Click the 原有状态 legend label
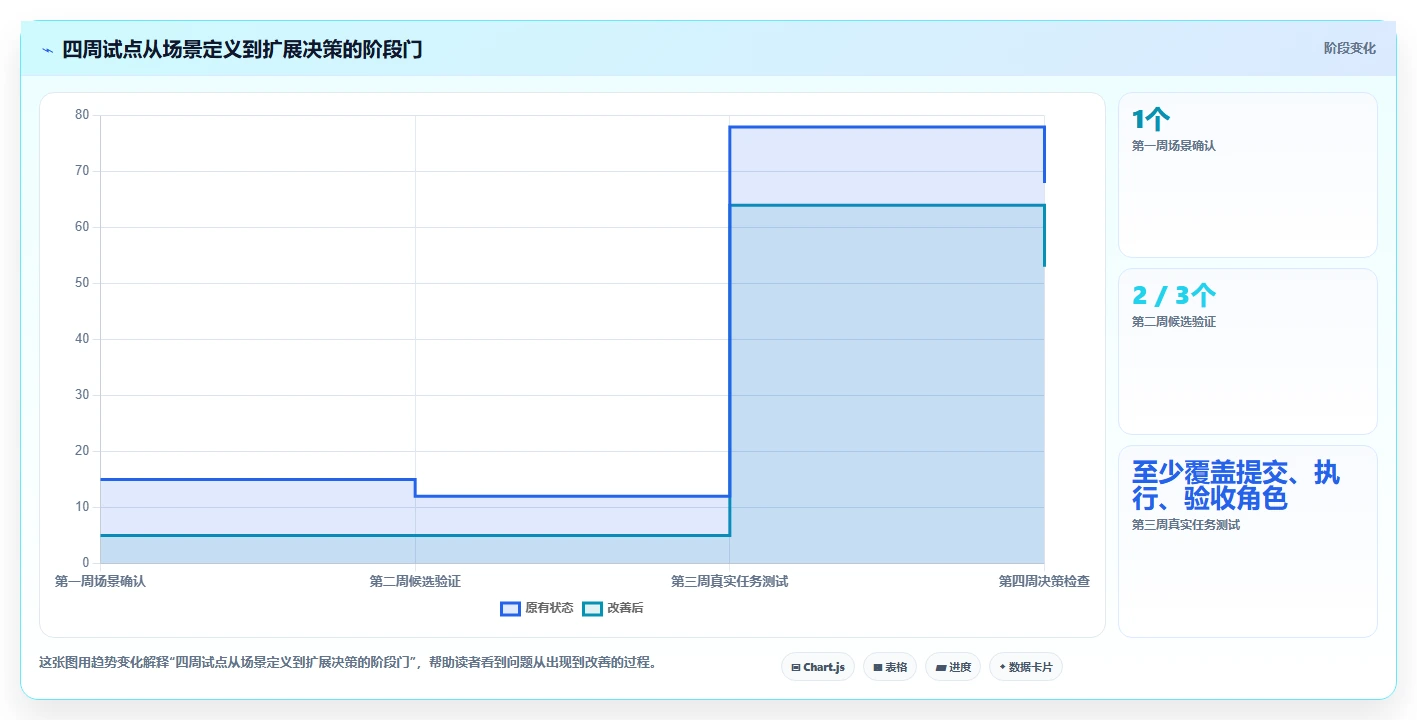This screenshot has height=720, width=1417. point(549,608)
